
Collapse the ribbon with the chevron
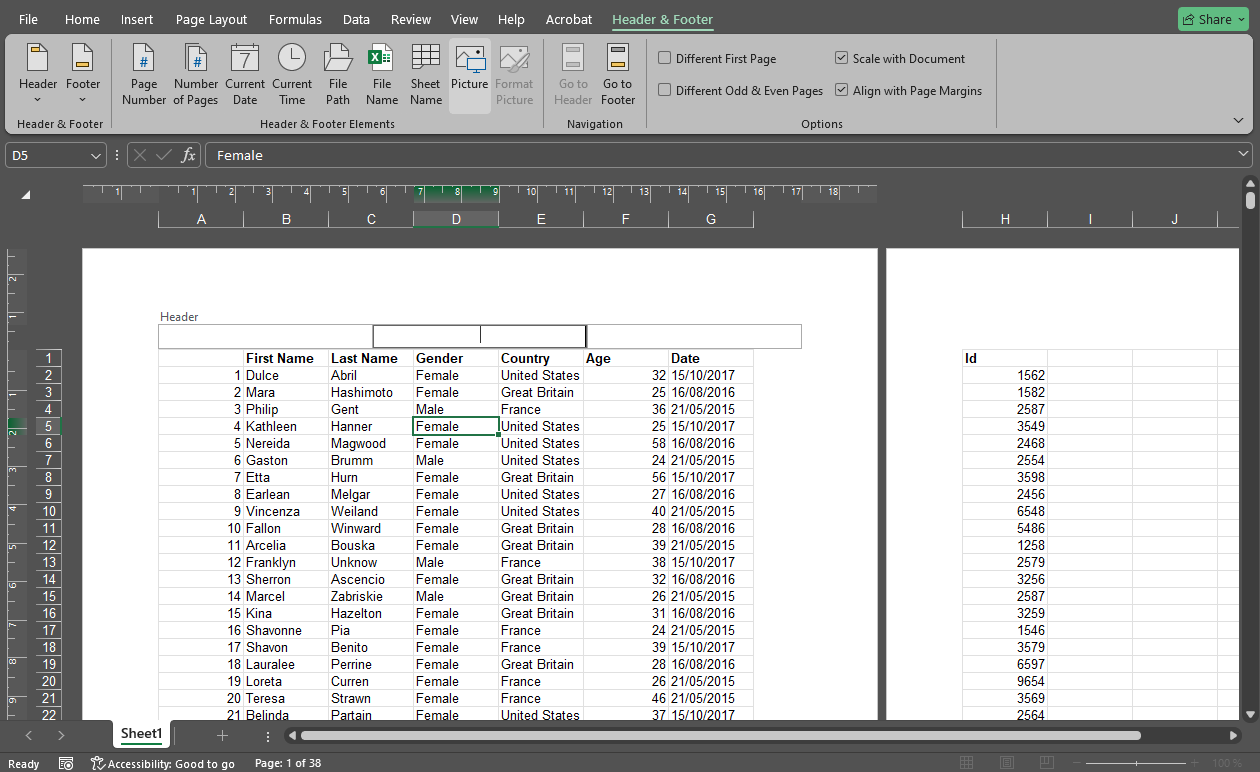[x=1239, y=120]
